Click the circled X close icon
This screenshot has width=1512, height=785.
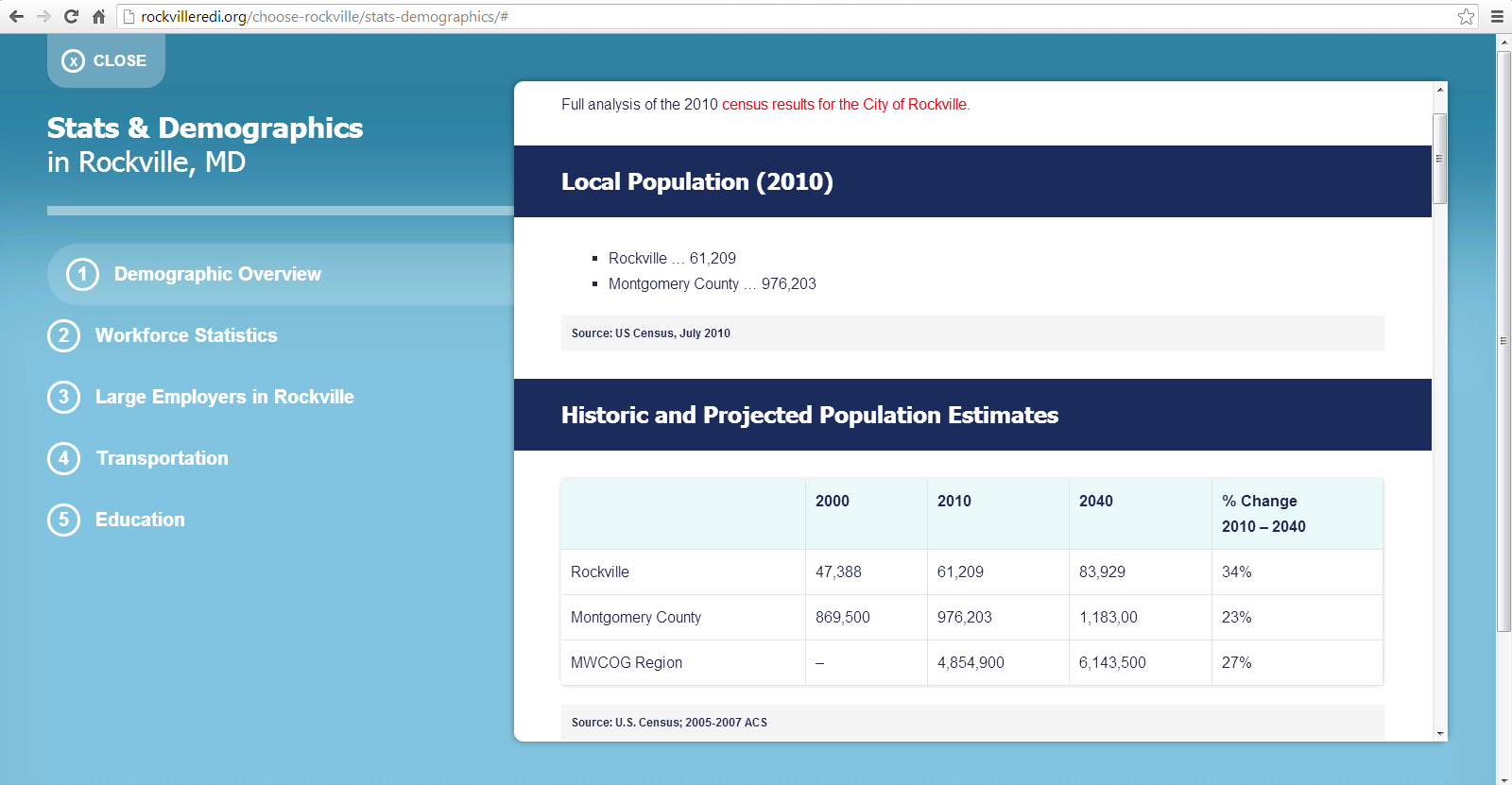pos(73,60)
